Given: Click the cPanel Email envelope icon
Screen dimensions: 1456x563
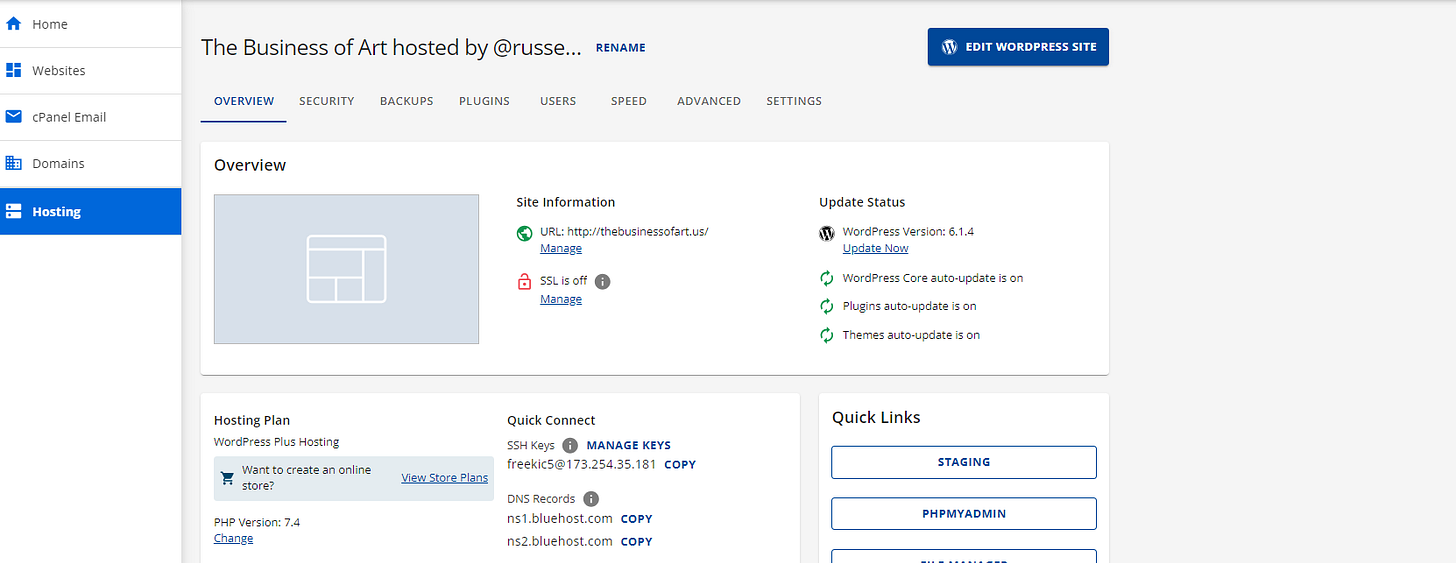Looking at the screenshot, I should tap(14, 116).
